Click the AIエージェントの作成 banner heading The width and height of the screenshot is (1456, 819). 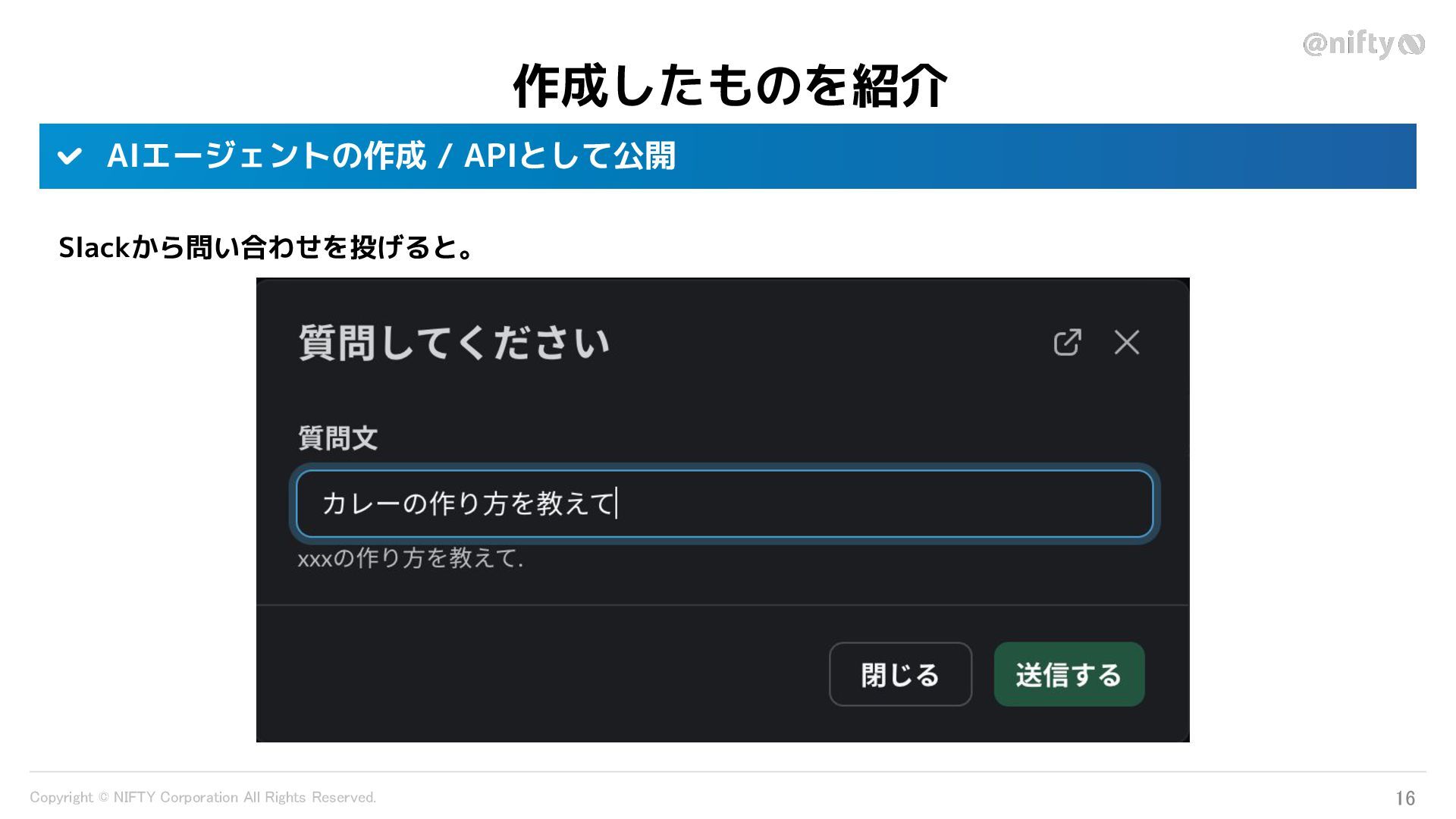[266, 156]
